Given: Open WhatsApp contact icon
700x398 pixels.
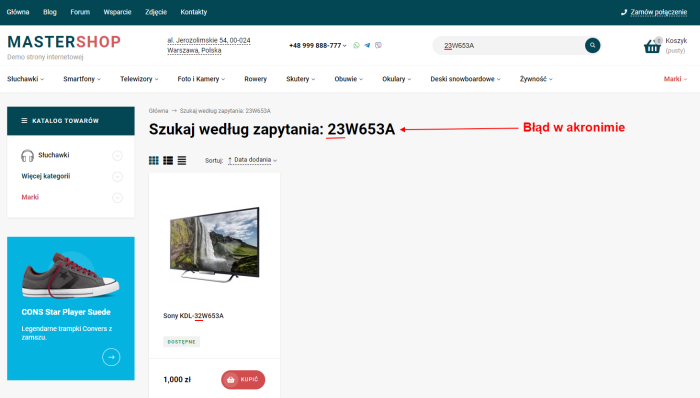Looking at the screenshot, I should (356, 45).
